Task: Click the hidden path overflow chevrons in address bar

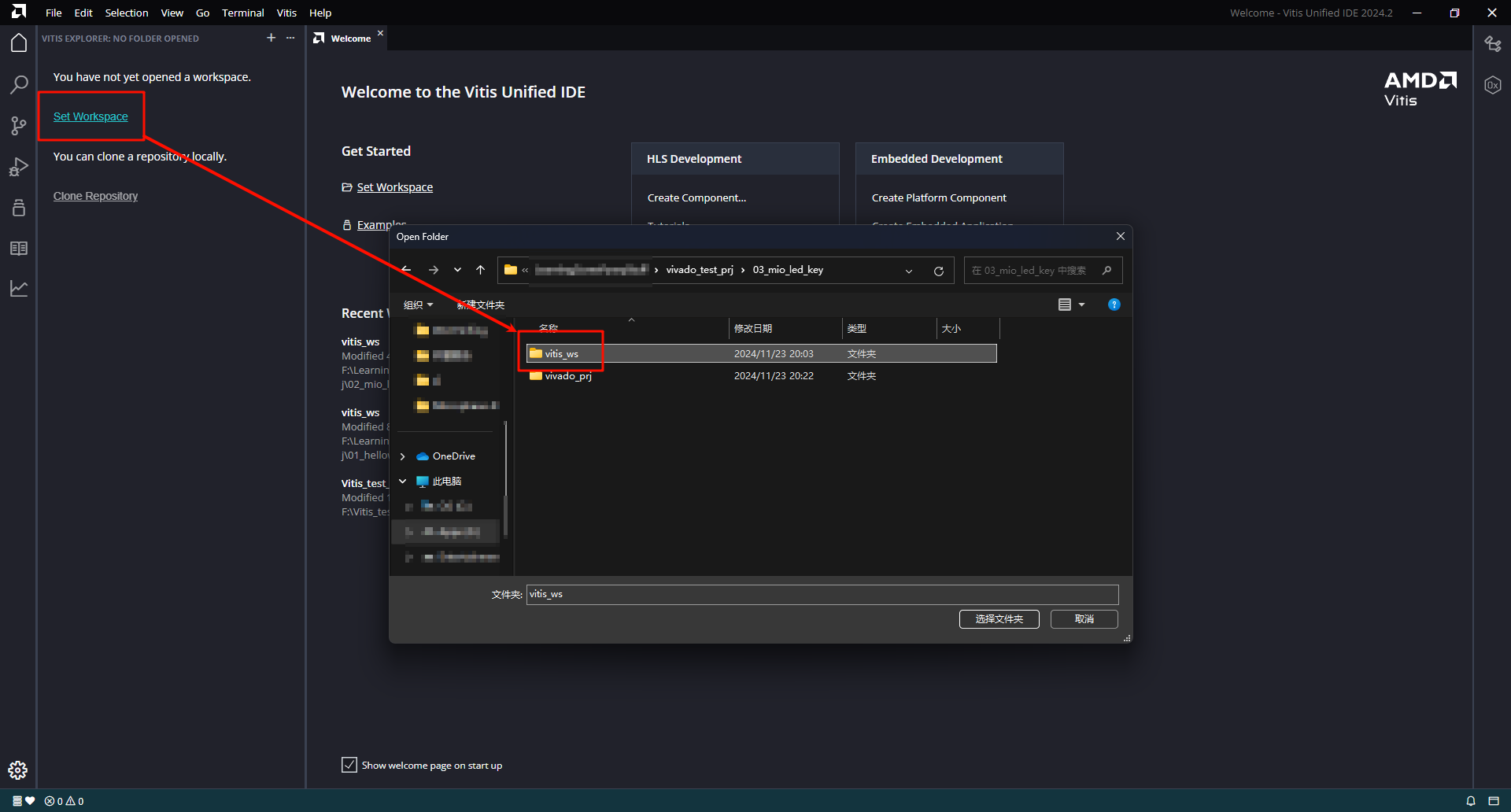Action: [525, 270]
